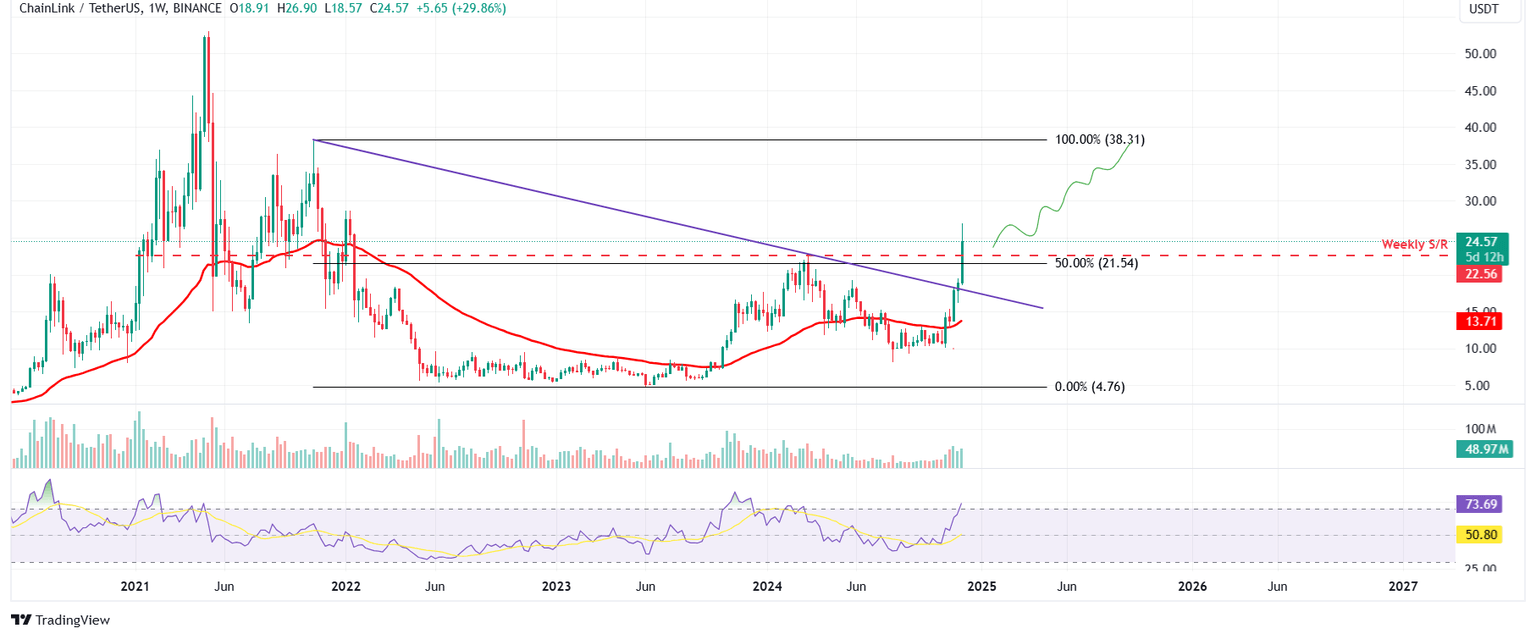Click the +5.65 (+29.86%) change value

(460, 8)
